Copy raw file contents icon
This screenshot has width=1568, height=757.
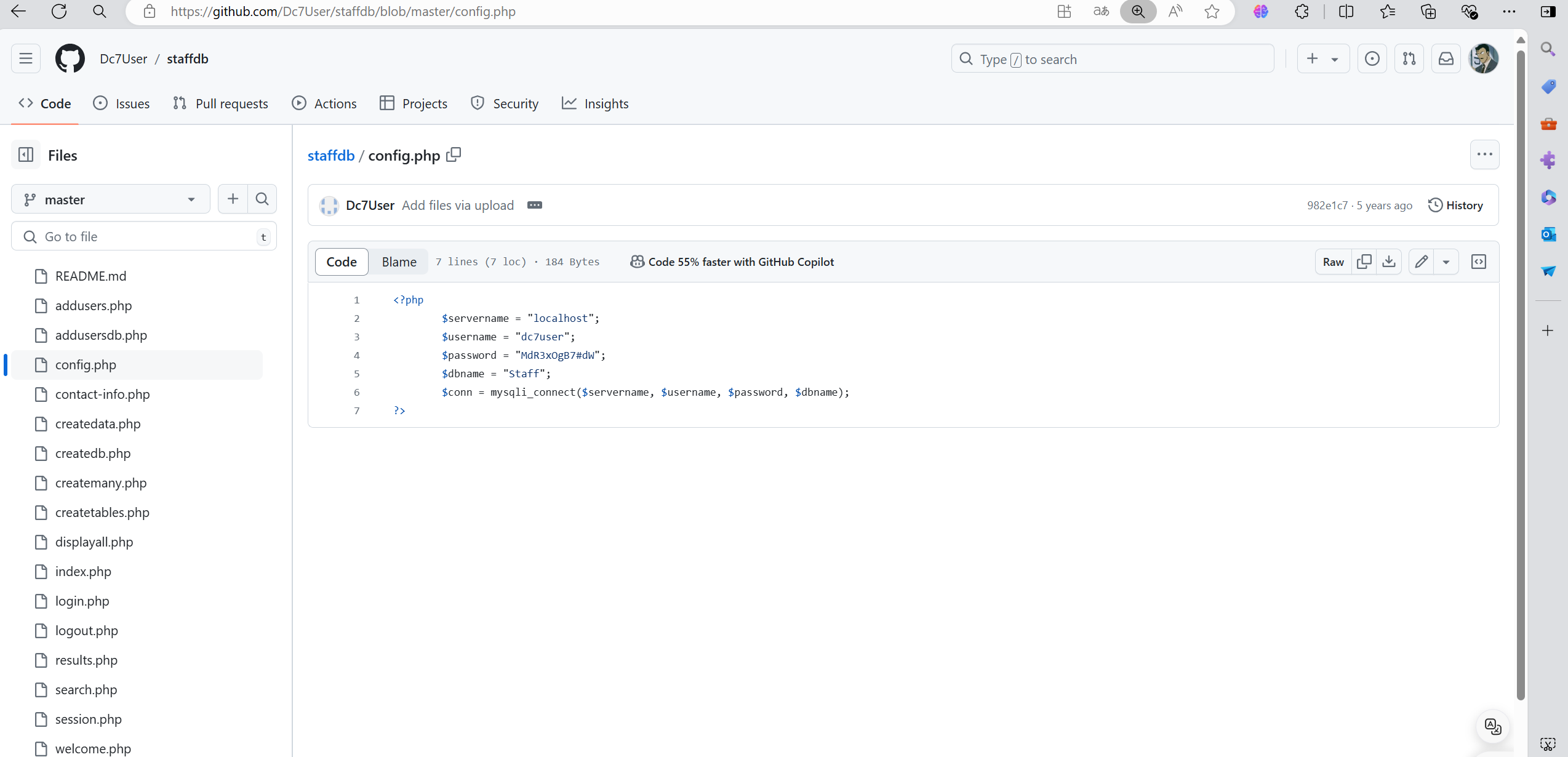pos(1364,262)
